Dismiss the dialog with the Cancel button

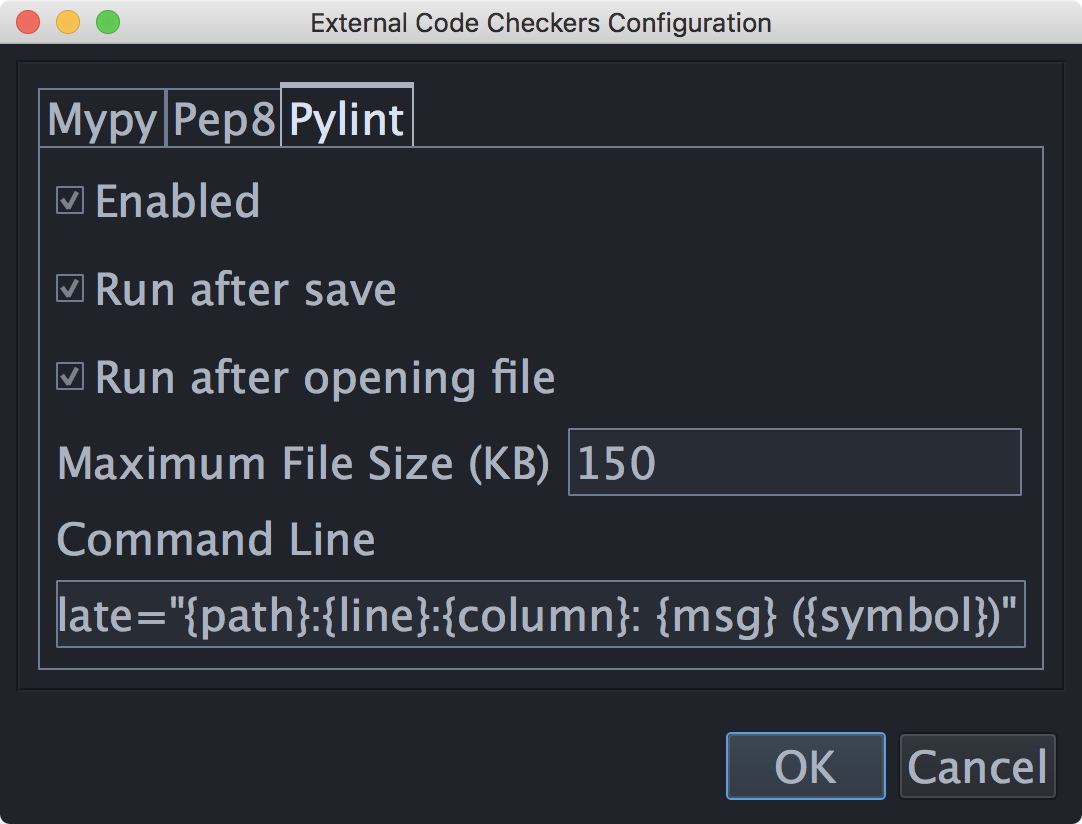click(x=977, y=766)
